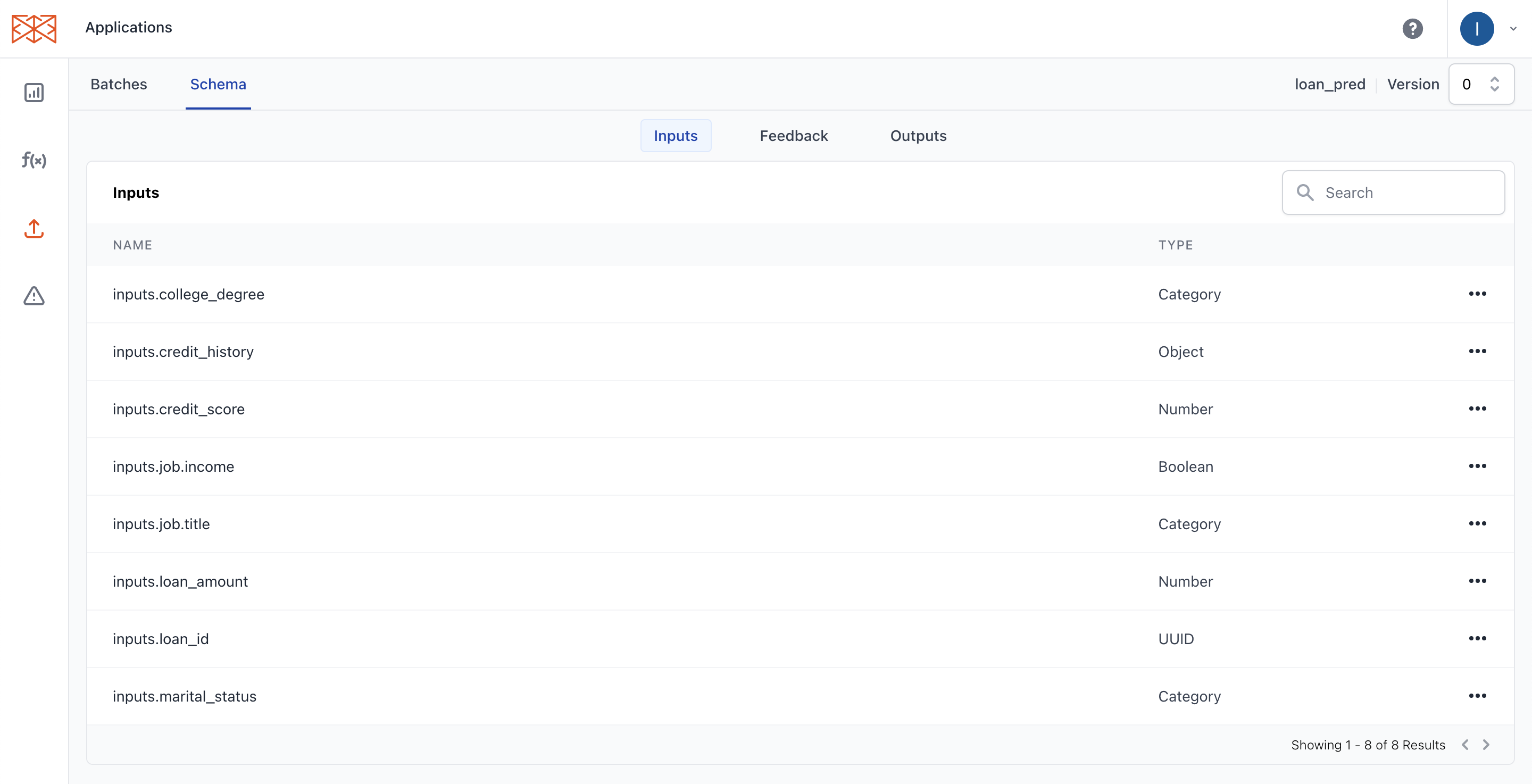The width and height of the screenshot is (1532, 784).
Task: Click the UUID type of loan_id
Action: 1176,639
